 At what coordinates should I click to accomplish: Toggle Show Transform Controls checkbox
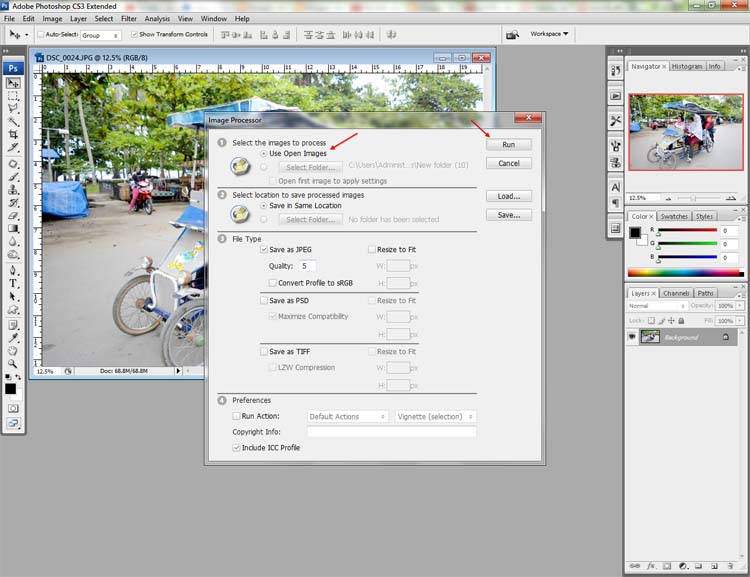pyautogui.click(x=134, y=34)
